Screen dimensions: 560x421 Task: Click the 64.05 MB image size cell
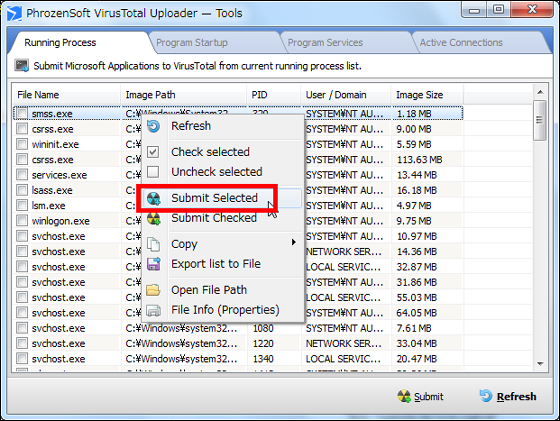coord(416,313)
